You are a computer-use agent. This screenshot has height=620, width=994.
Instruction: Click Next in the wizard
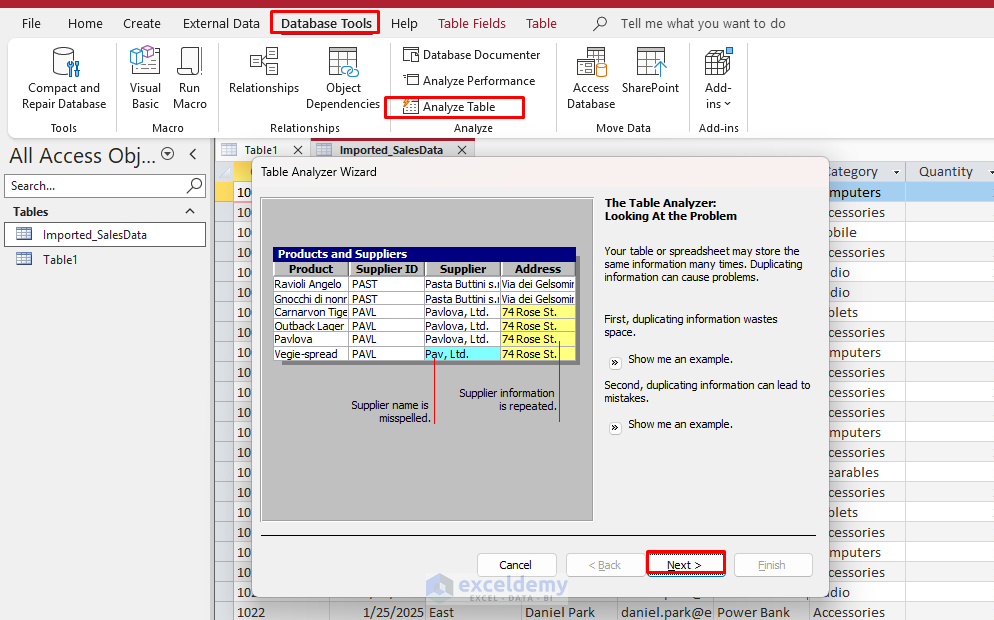685,564
